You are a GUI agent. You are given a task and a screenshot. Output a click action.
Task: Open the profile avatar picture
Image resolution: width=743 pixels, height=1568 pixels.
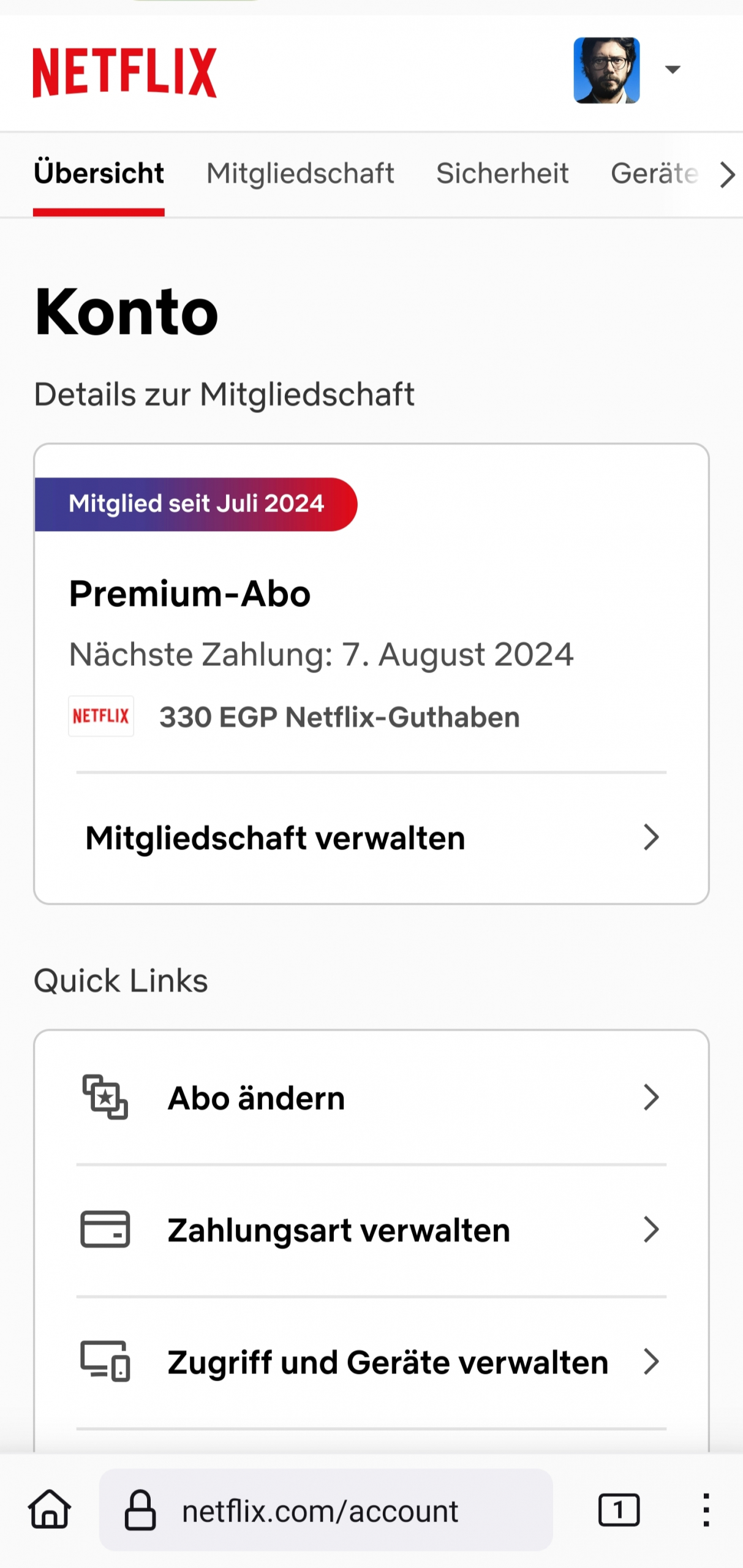(606, 70)
